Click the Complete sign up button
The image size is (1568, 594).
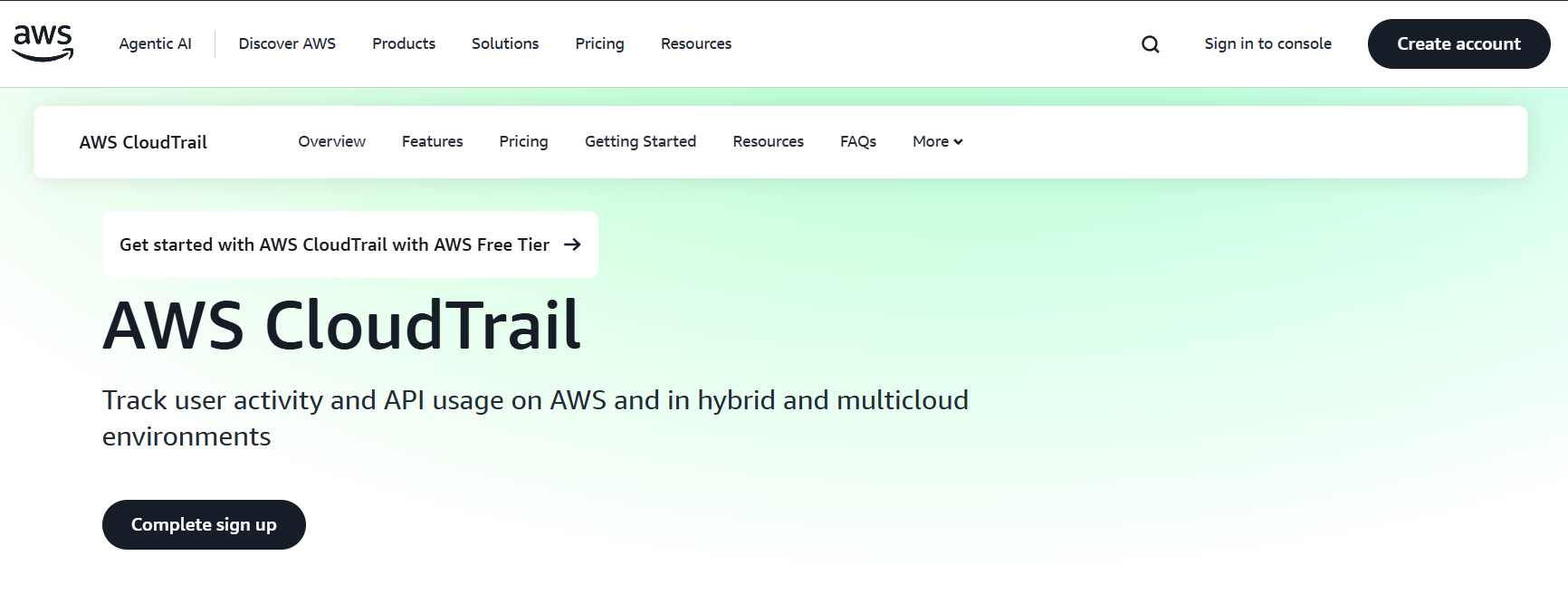tap(204, 524)
